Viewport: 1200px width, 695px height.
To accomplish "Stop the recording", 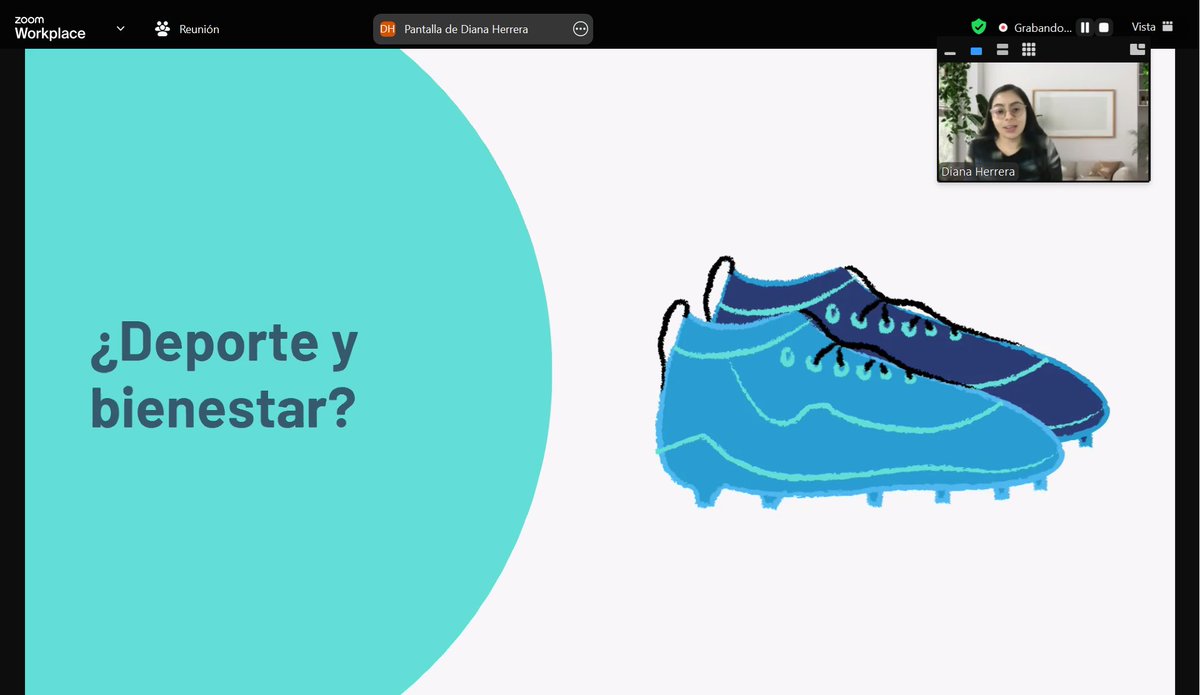I will click(x=1104, y=28).
